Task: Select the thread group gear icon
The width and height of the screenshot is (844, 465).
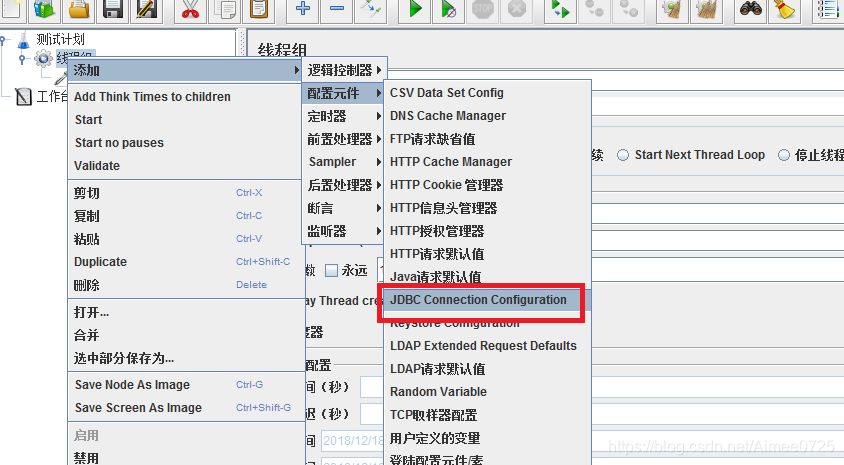Action: click(x=43, y=58)
